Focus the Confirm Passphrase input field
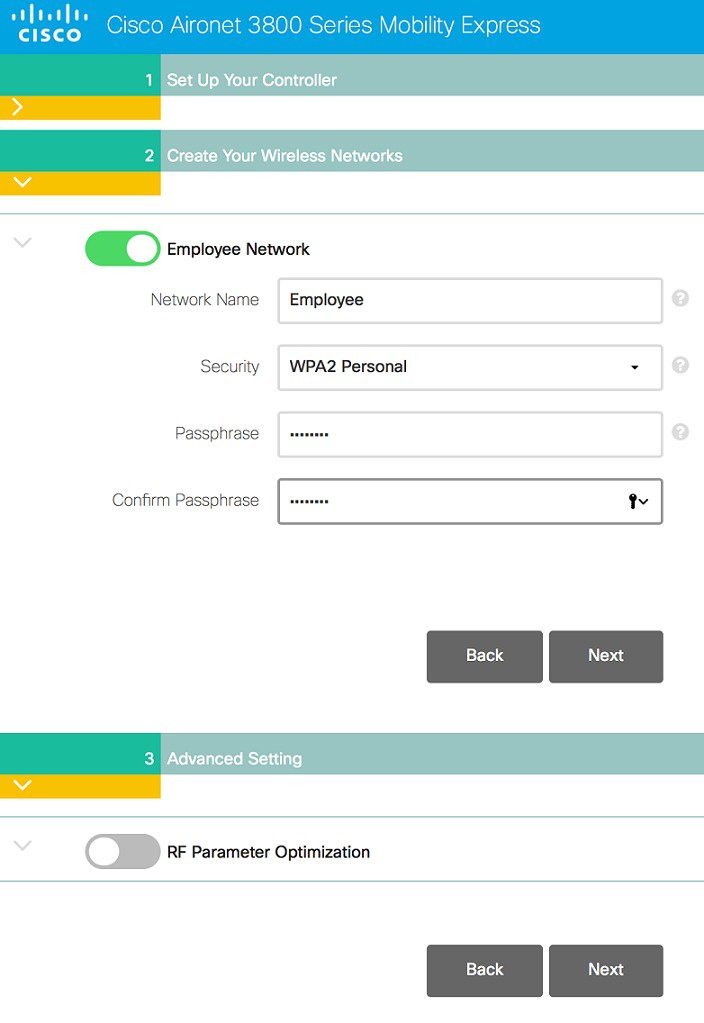 click(470, 501)
